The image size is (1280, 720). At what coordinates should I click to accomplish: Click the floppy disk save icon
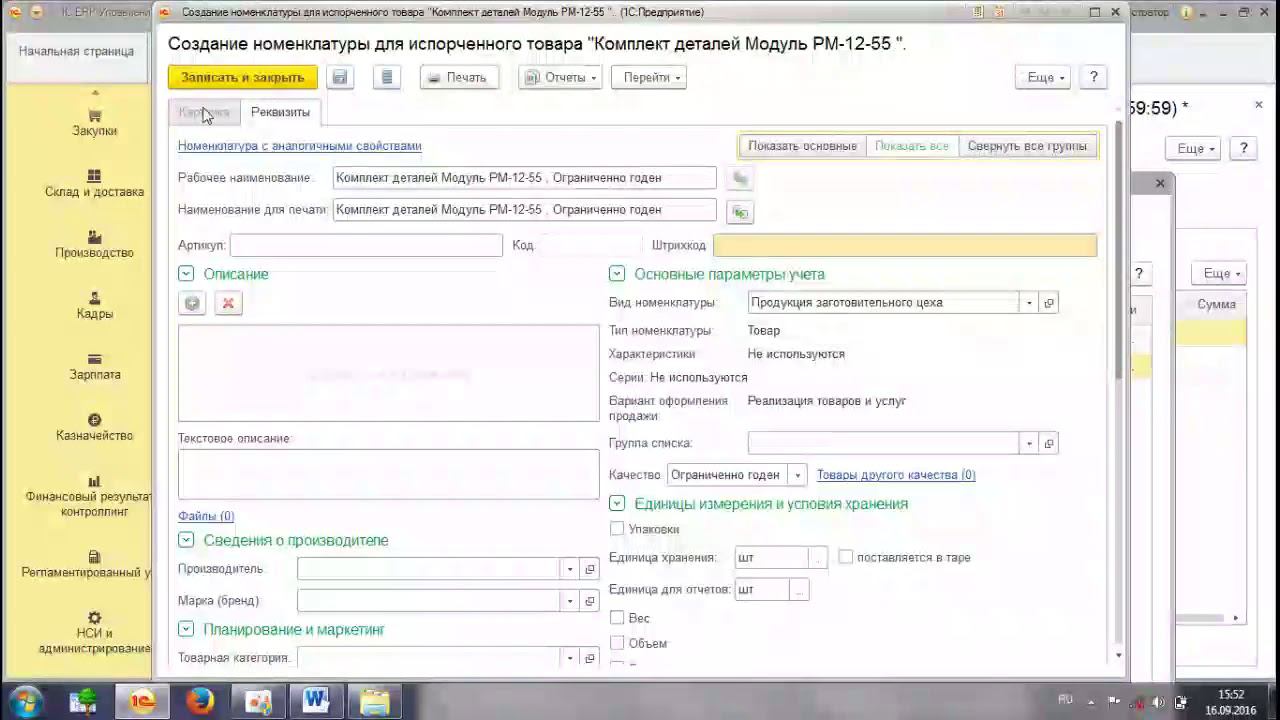point(340,77)
